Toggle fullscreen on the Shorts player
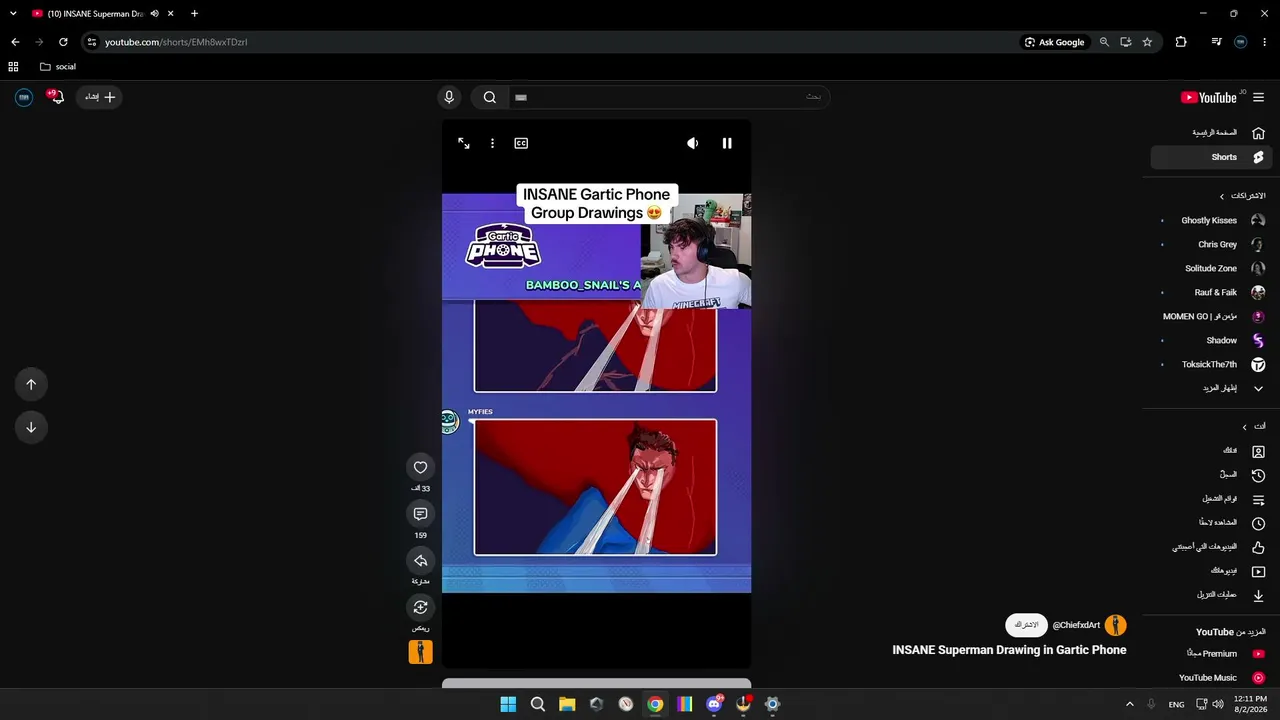The width and height of the screenshot is (1280, 720). click(x=464, y=143)
